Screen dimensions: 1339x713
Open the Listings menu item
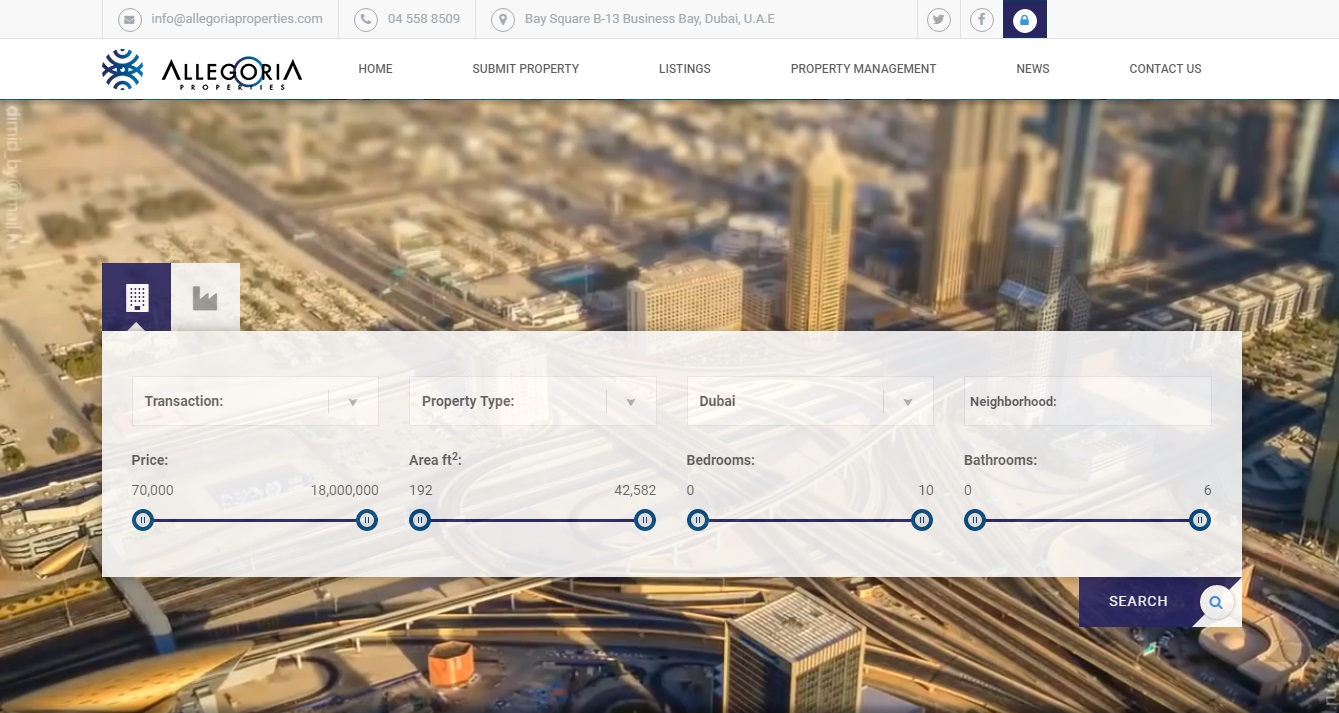pyautogui.click(x=684, y=69)
